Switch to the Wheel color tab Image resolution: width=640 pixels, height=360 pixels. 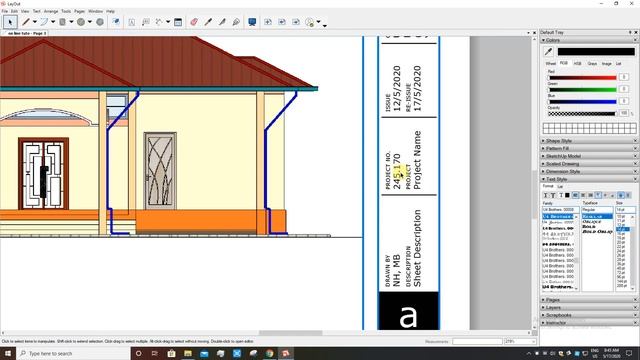pyautogui.click(x=551, y=64)
